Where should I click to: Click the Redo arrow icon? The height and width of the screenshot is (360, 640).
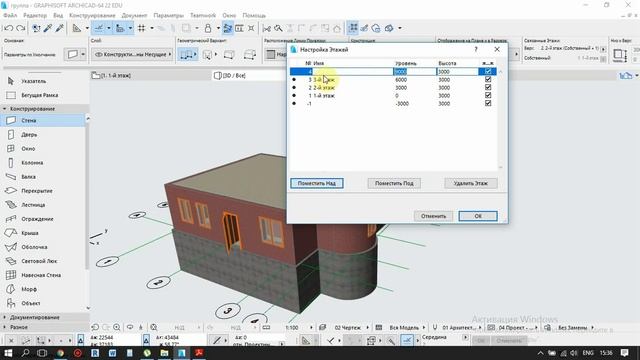tap(20, 28)
